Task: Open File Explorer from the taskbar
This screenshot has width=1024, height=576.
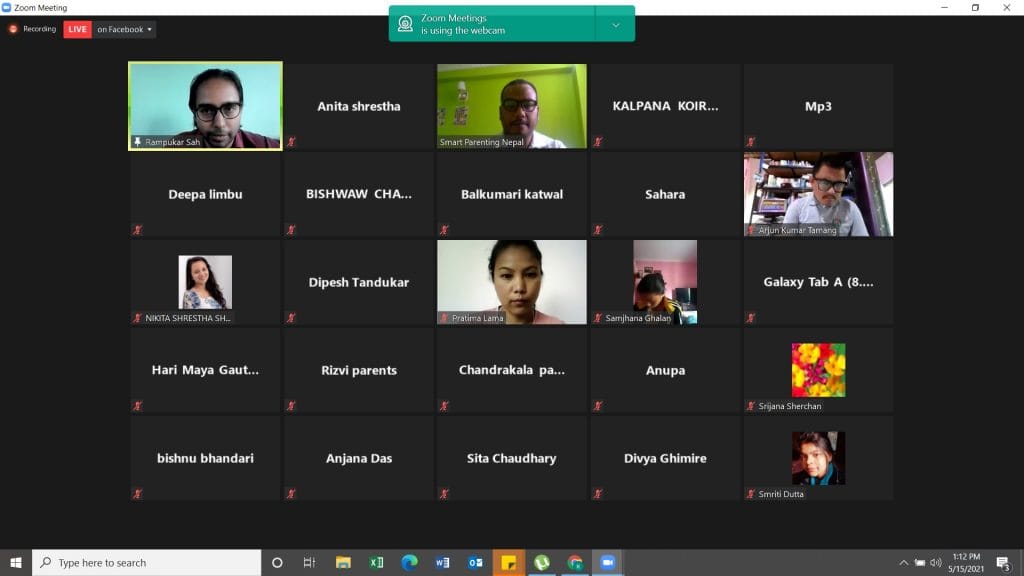Action: (343, 562)
